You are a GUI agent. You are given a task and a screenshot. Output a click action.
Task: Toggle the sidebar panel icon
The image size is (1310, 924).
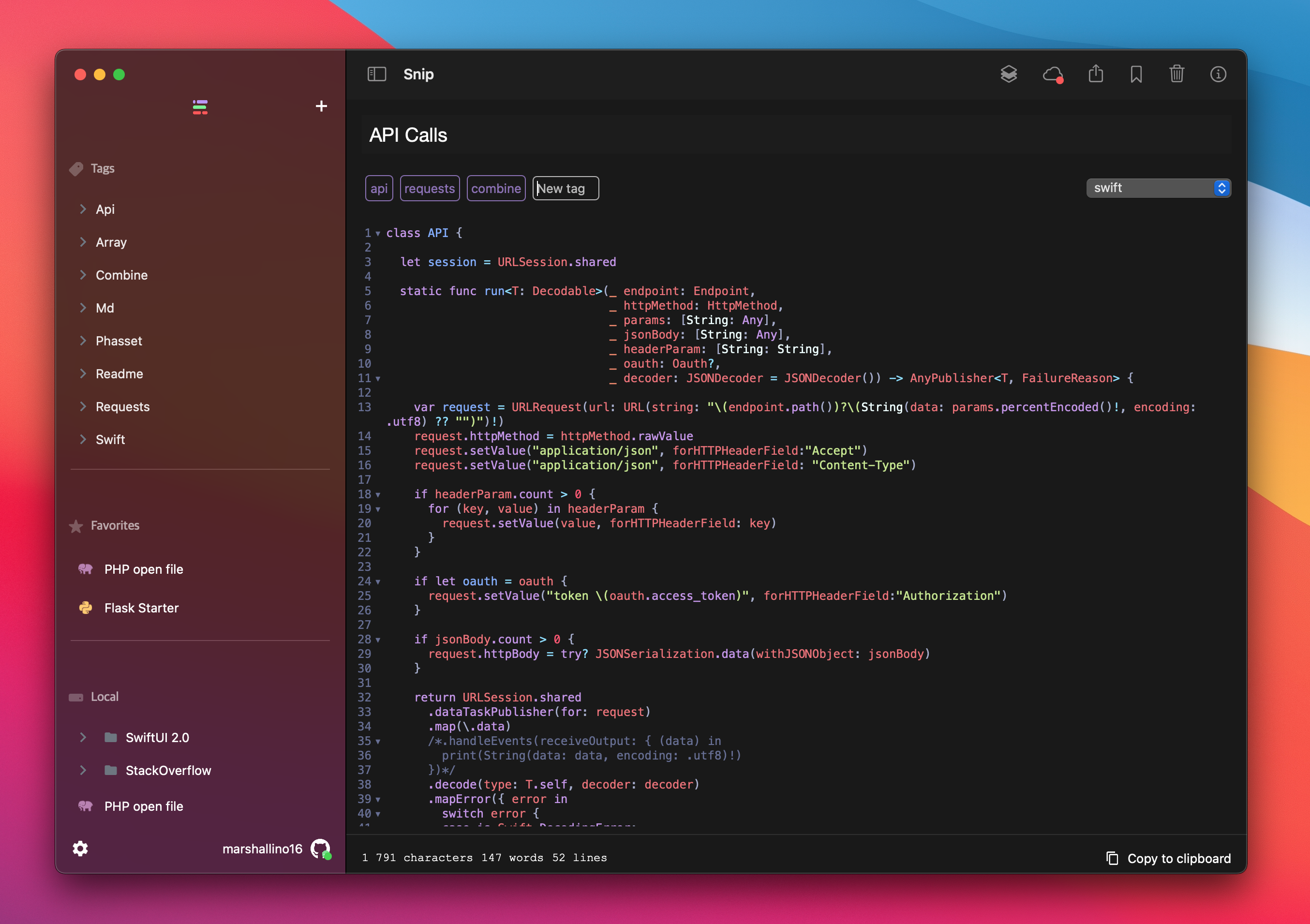tap(376, 74)
